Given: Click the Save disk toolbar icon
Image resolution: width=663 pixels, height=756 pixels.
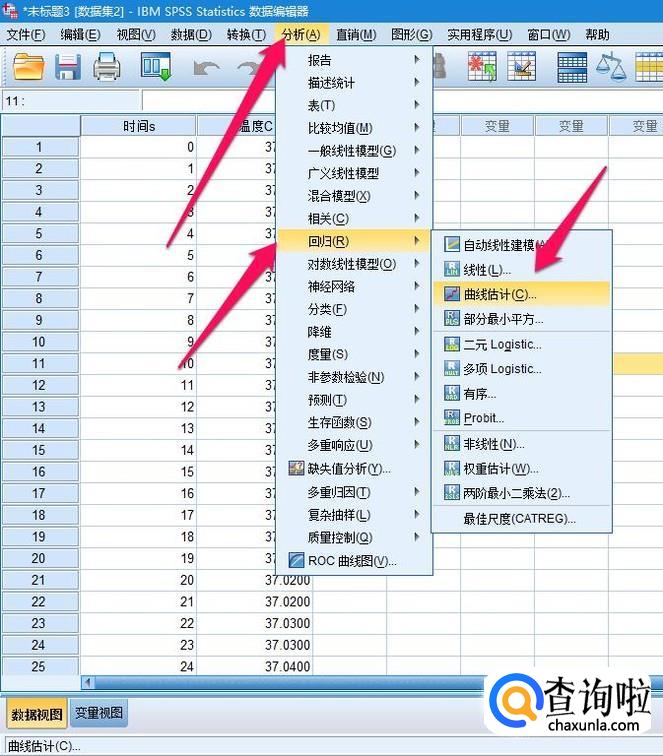Looking at the screenshot, I should point(68,67).
